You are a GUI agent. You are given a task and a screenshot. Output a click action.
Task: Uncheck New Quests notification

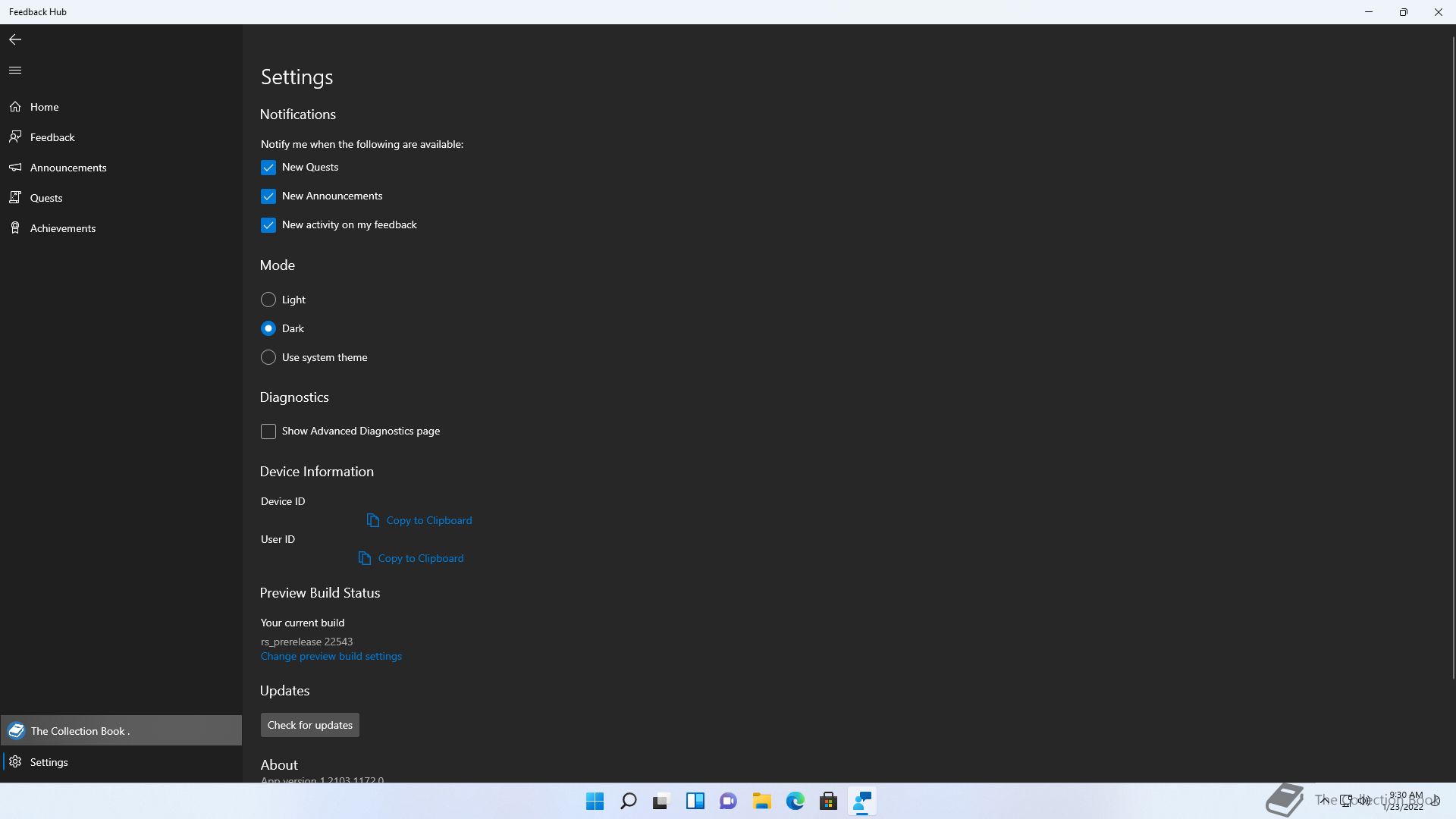[x=268, y=168]
